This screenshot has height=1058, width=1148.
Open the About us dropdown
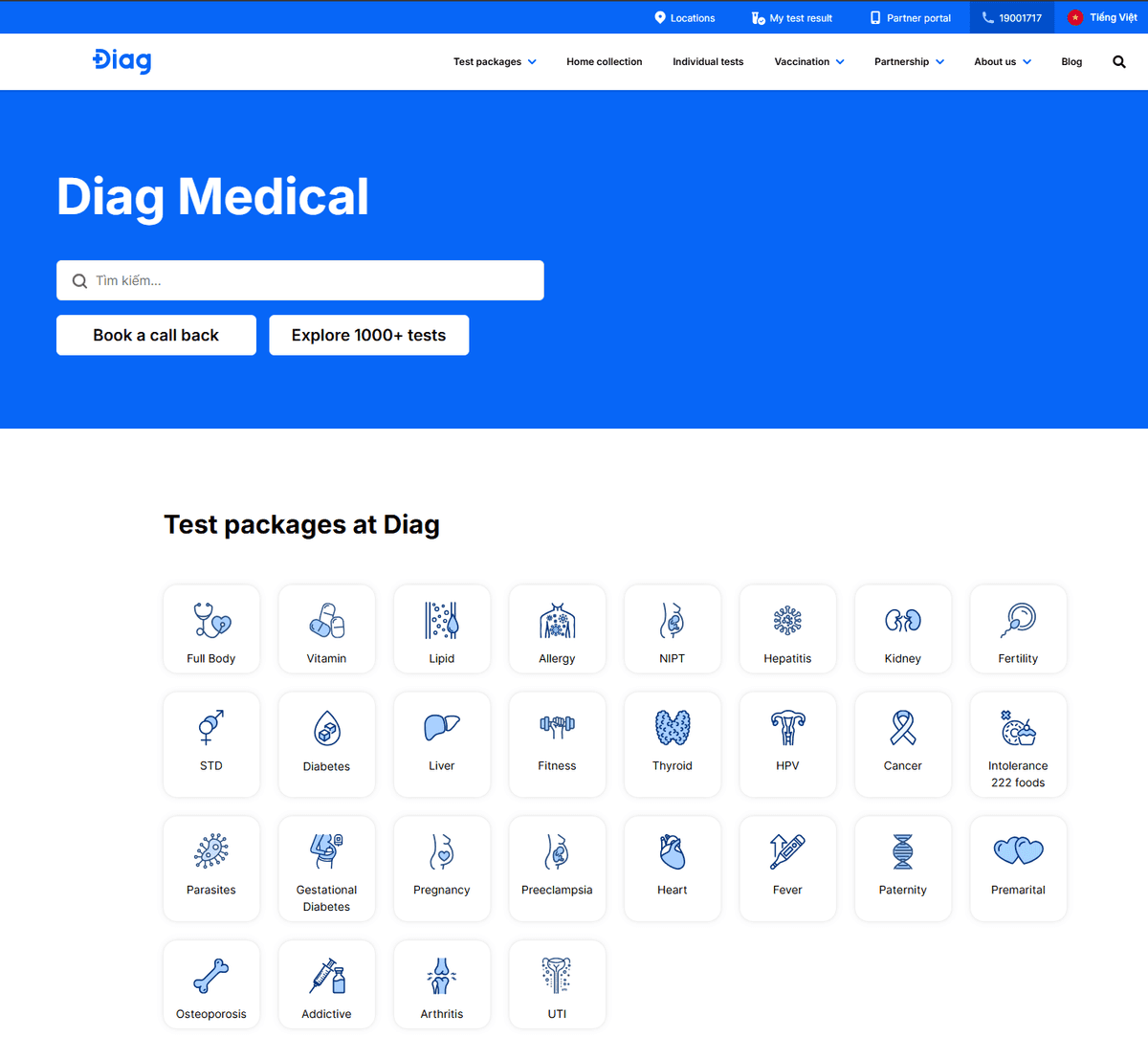(1002, 61)
